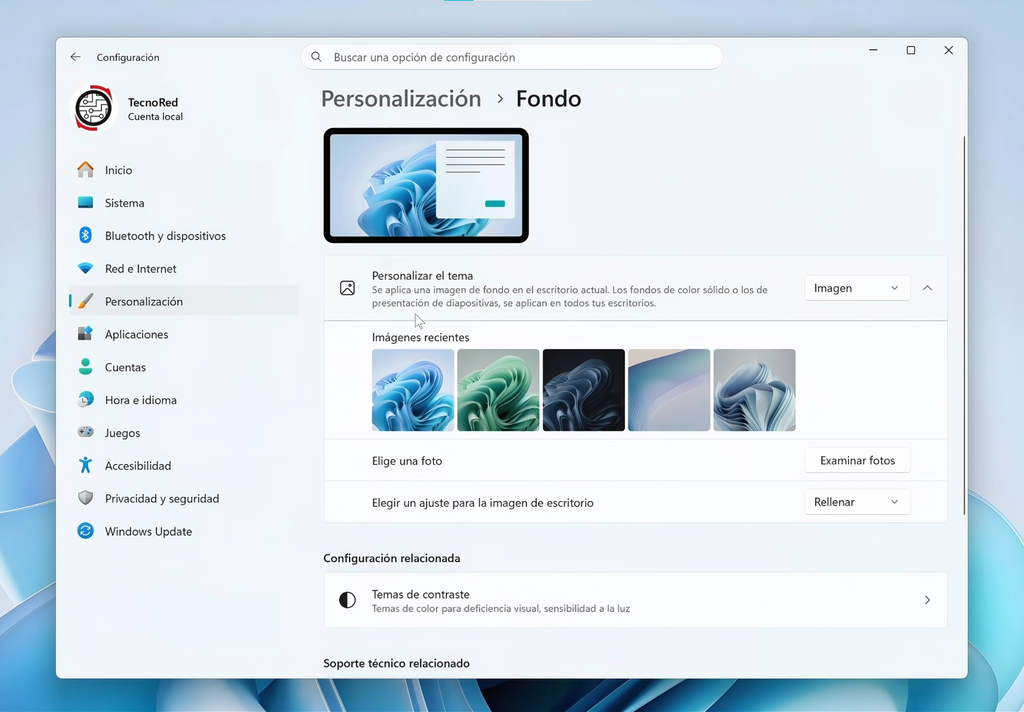
Task: Click the Juegos controller icon
Action: coord(86,432)
